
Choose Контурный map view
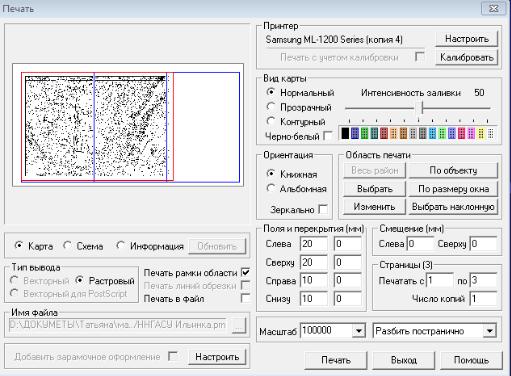(x=271, y=121)
